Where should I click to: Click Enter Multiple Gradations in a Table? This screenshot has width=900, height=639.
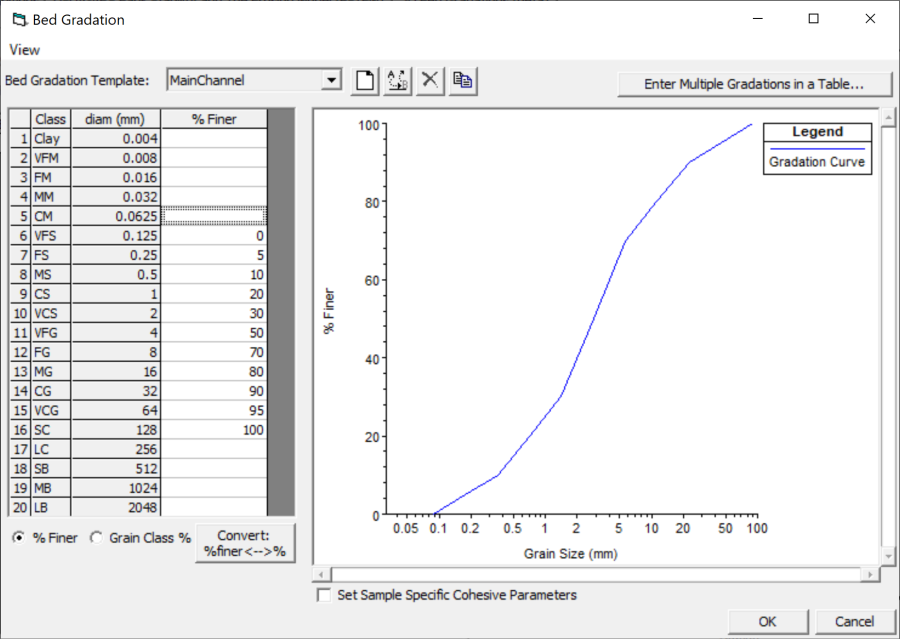point(754,84)
